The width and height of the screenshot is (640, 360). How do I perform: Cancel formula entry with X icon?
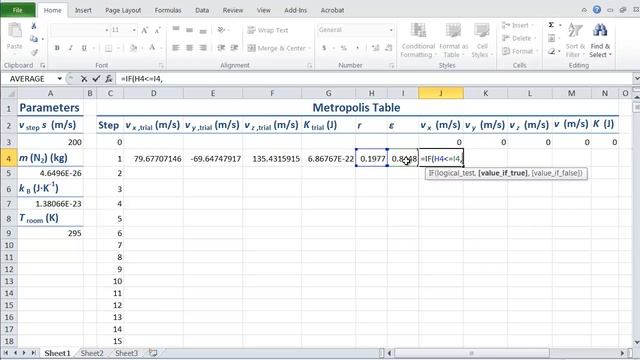(x=84, y=79)
